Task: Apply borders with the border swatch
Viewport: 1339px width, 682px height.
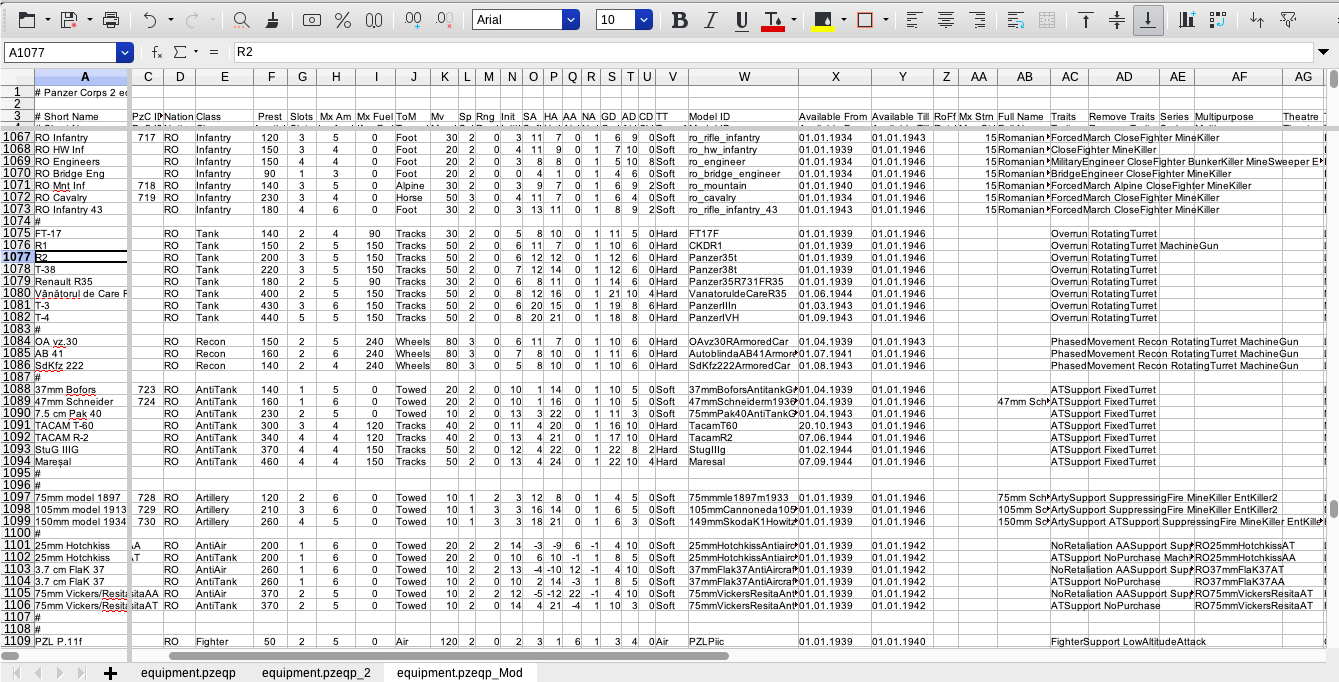Action: click(x=866, y=20)
